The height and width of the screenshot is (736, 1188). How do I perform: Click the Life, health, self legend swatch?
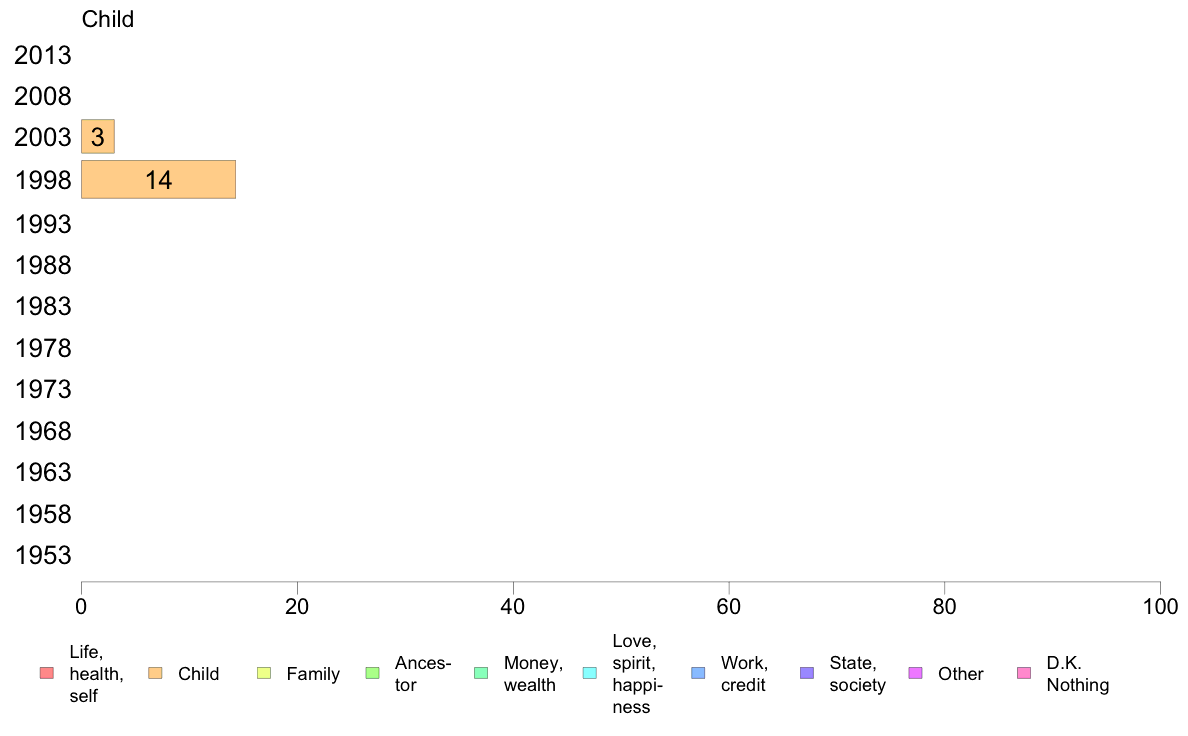pyautogui.click(x=47, y=673)
